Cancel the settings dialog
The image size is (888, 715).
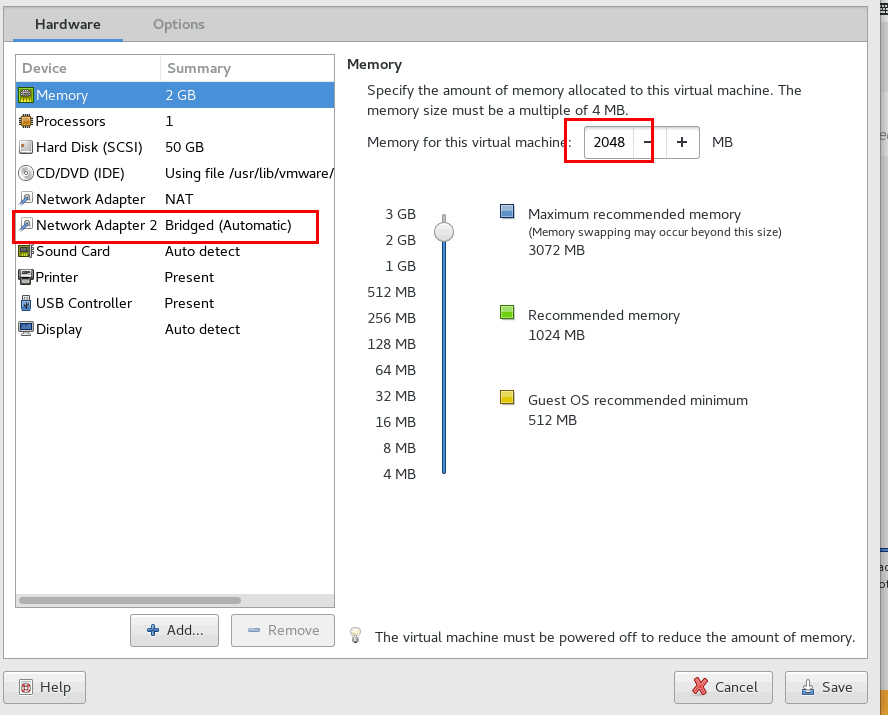pyautogui.click(x=723, y=687)
